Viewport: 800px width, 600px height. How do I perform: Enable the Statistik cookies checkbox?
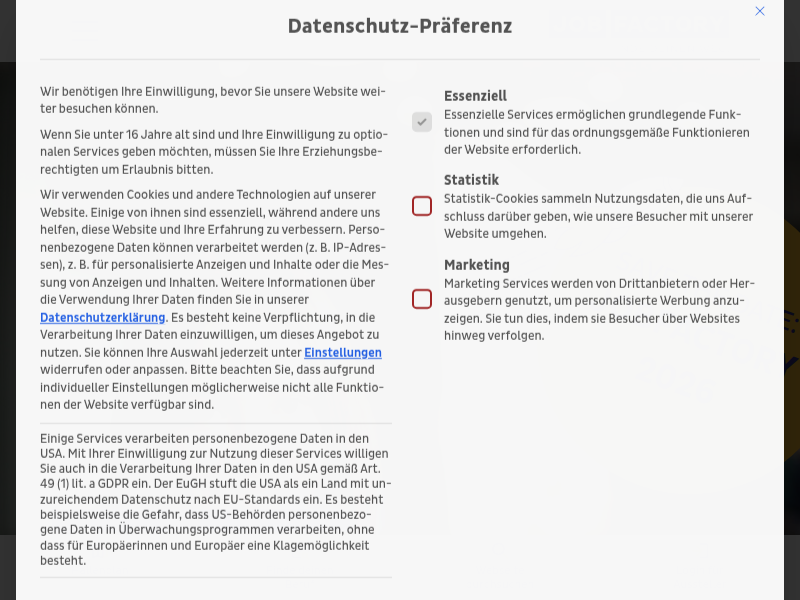[422, 206]
